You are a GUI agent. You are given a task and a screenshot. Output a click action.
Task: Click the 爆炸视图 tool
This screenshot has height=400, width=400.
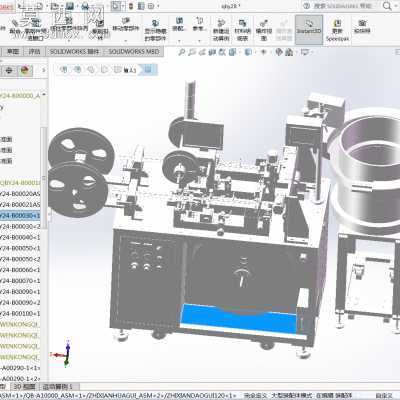(264, 30)
